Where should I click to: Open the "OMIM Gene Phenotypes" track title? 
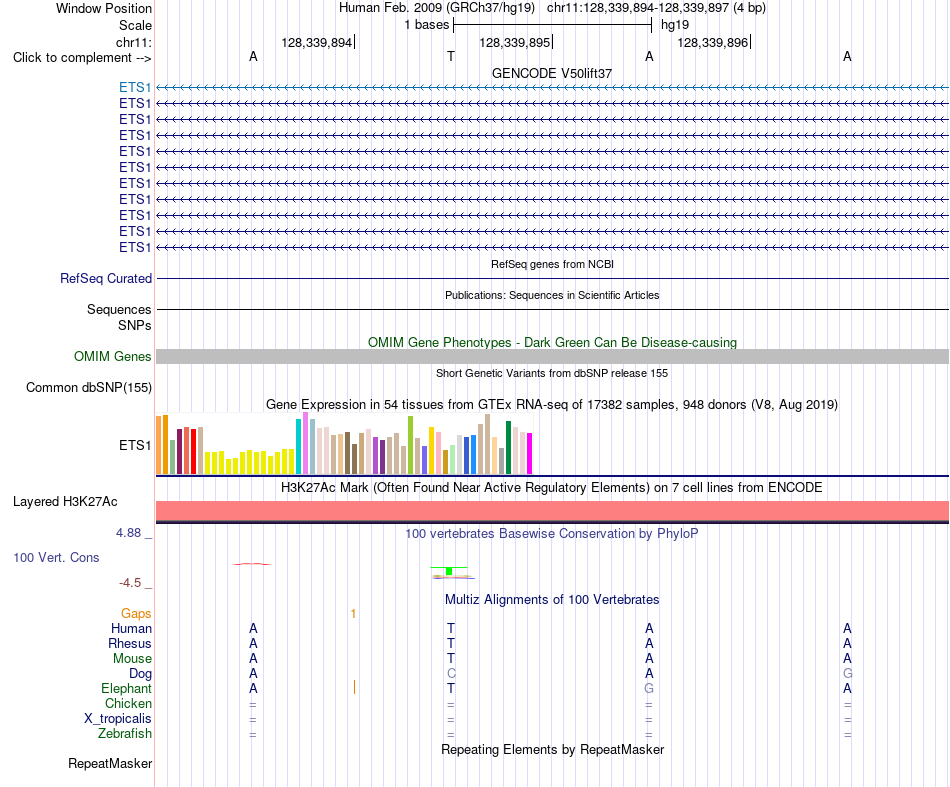click(x=553, y=342)
